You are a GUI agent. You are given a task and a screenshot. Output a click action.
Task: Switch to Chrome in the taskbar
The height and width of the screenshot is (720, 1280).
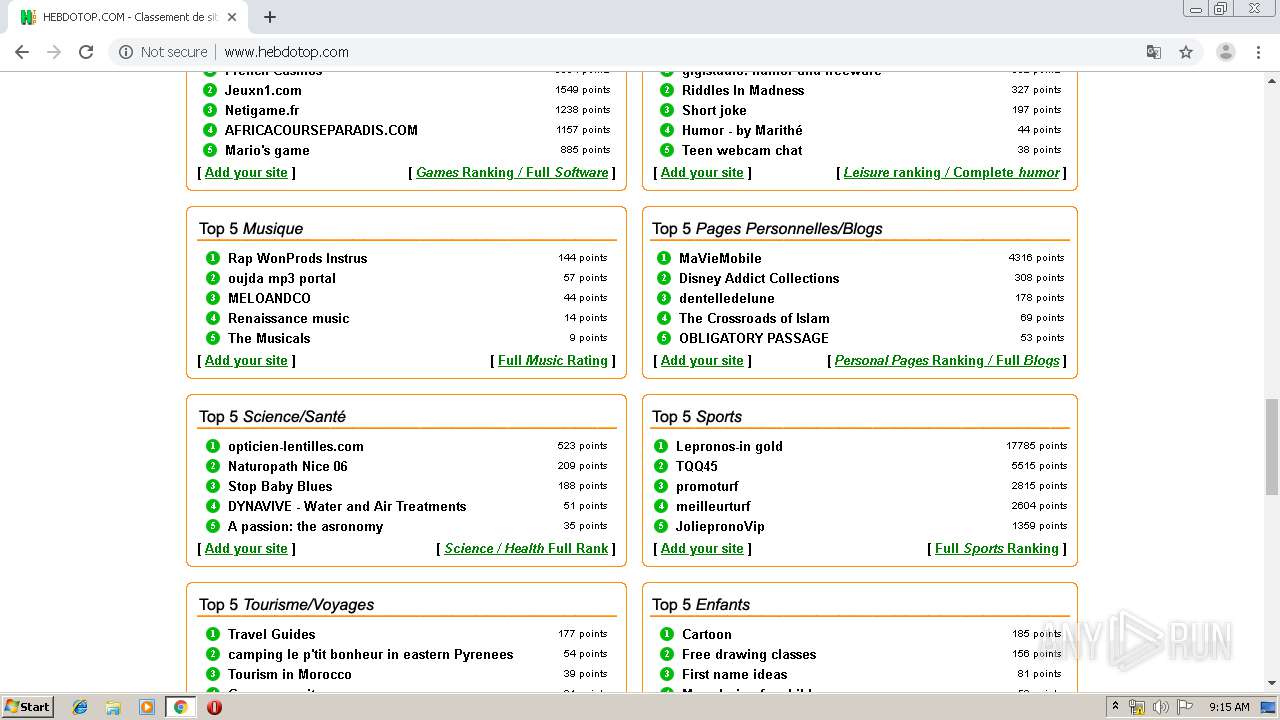click(180, 707)
